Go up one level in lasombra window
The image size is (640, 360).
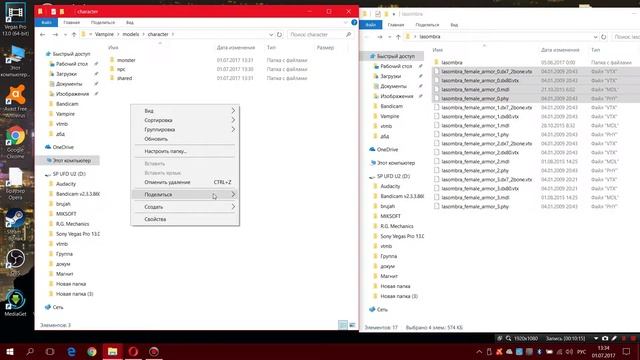[x=398, y=37]
